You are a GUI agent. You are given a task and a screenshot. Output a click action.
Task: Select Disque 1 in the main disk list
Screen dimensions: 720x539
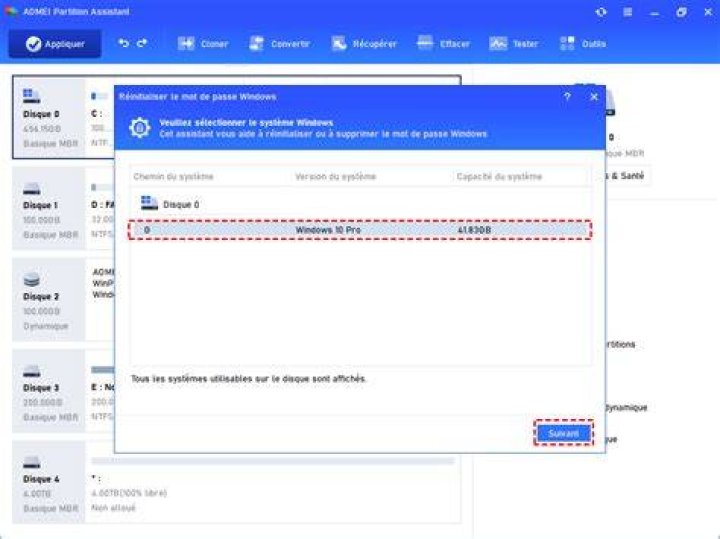[x=50, y=208]
